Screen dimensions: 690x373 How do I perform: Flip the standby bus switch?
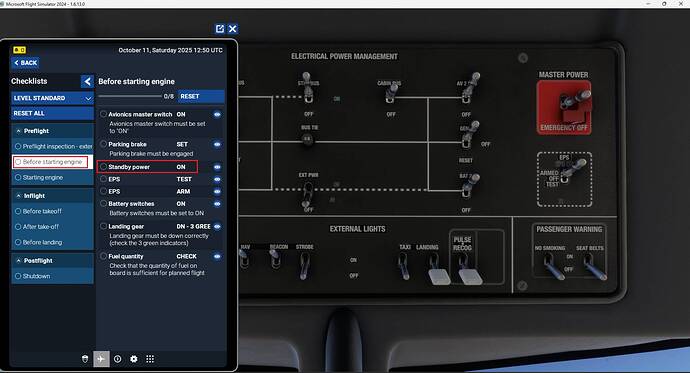[308, 89]
